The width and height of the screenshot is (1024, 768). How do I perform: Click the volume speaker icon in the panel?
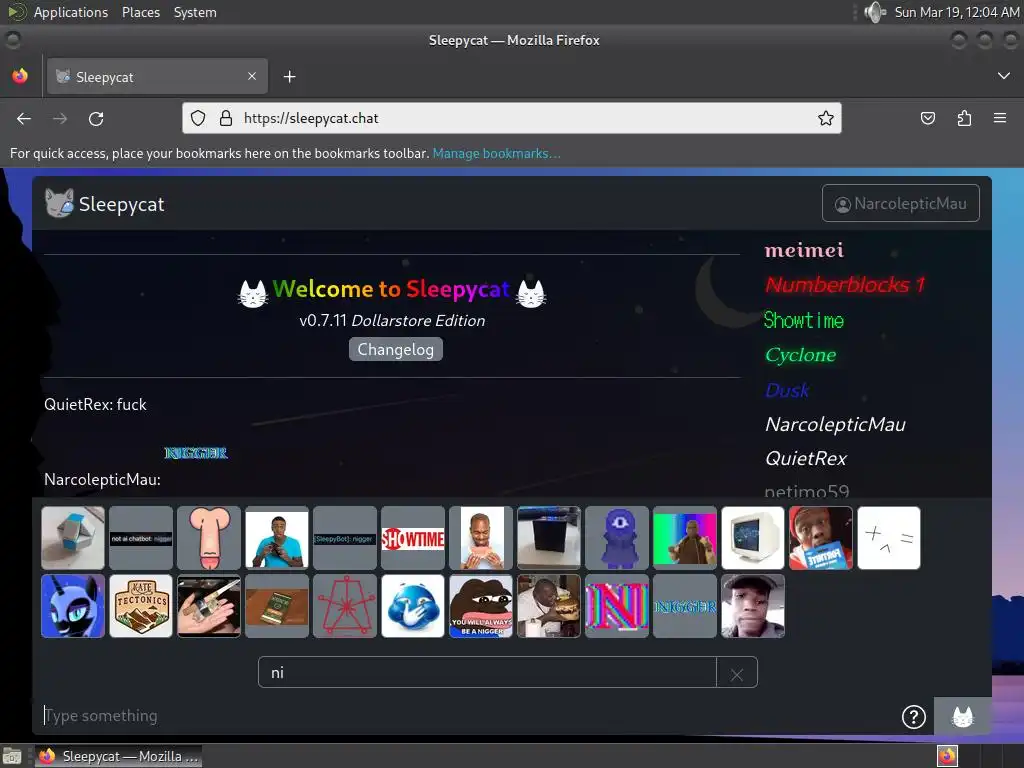click(874, 12)
